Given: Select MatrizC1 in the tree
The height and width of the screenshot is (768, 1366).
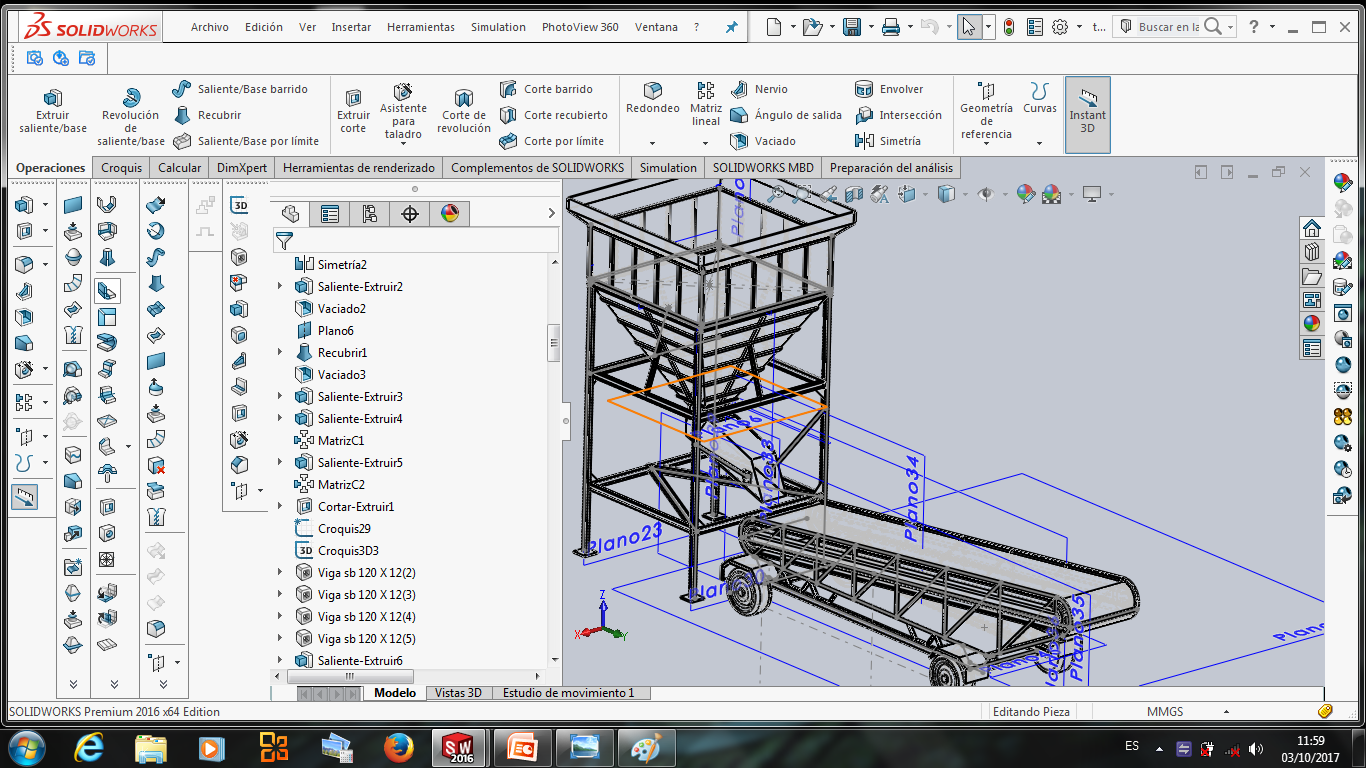Looking at the screenshot, I should 341,440.
